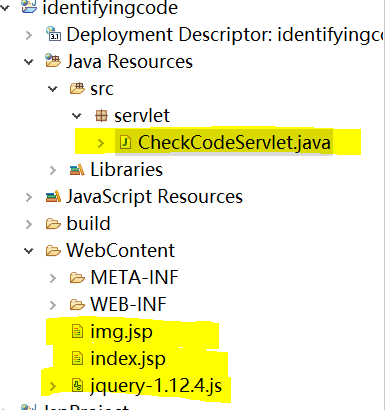Viewport: 385px width, 410px height.
Task: Expand the WEB-INF folder arrow
Action: pyautogui.click(x=53, y=305)
